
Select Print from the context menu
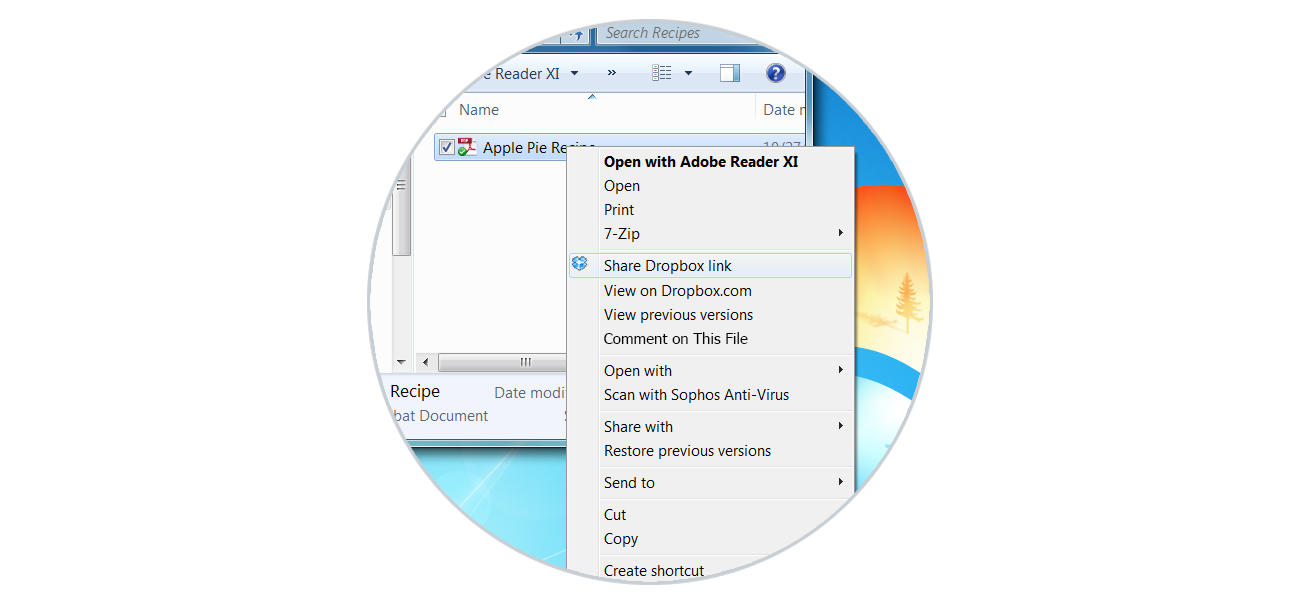pyautogui.click(x=619, y=210)
